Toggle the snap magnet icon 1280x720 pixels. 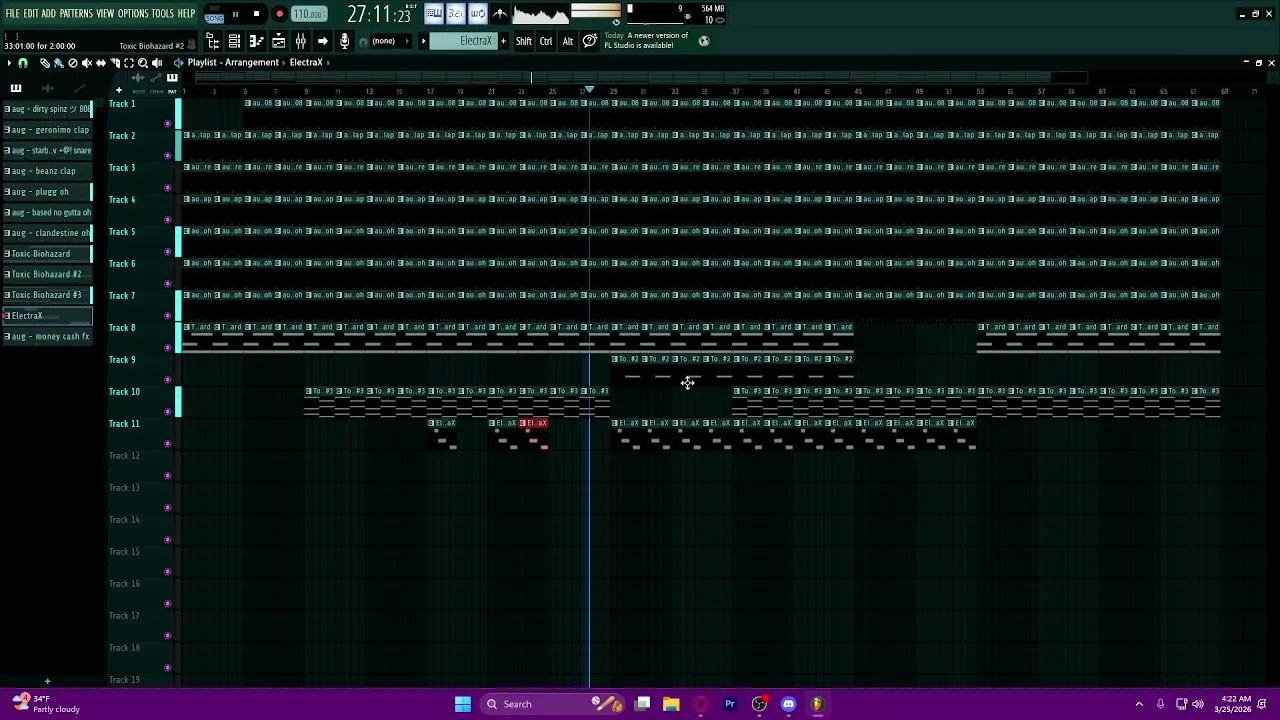click(23, 63)
